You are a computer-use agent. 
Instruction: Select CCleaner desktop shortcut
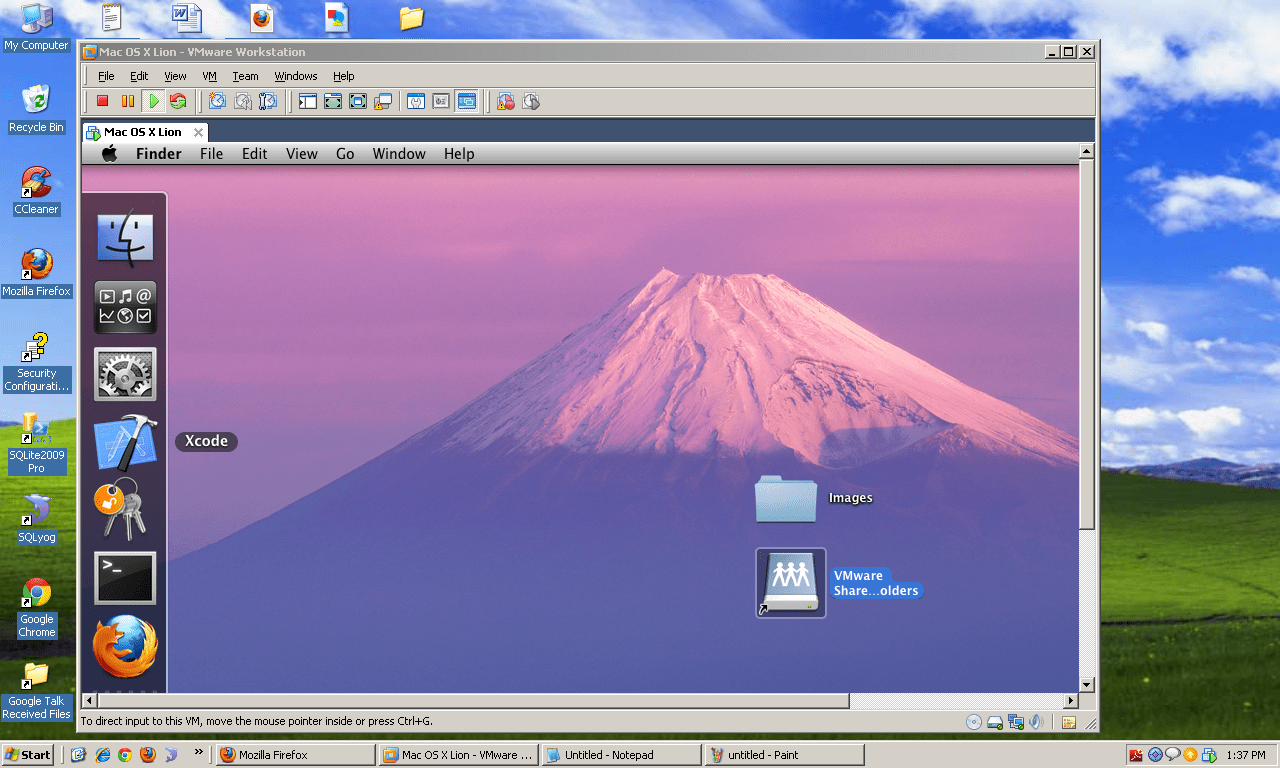(36, 191)
